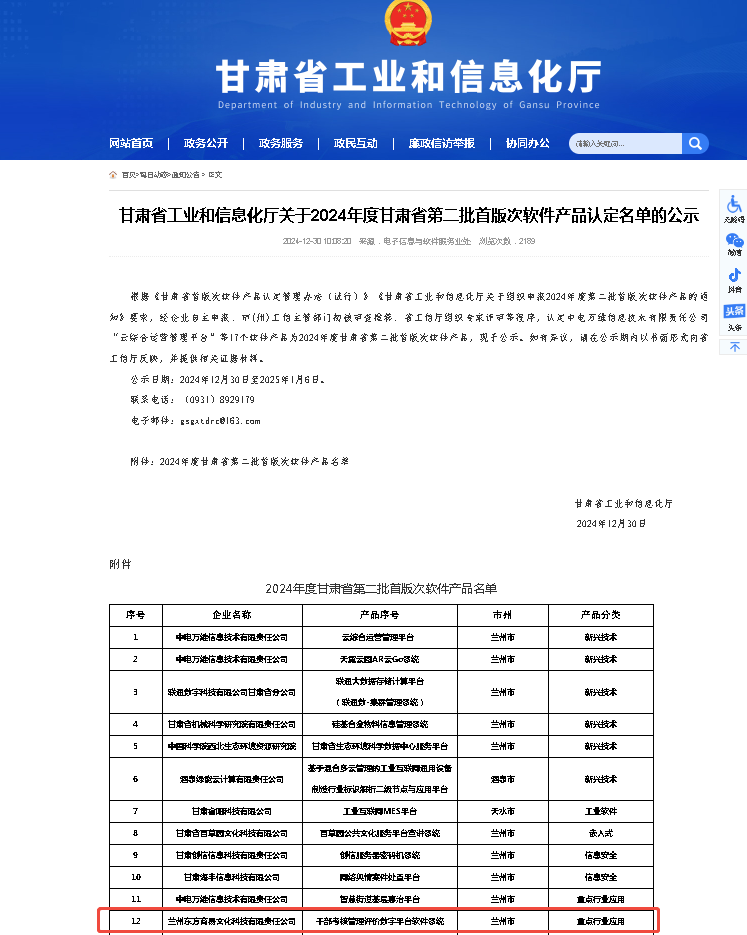
Task: Click the national emblem at page top
Action: 408,22
